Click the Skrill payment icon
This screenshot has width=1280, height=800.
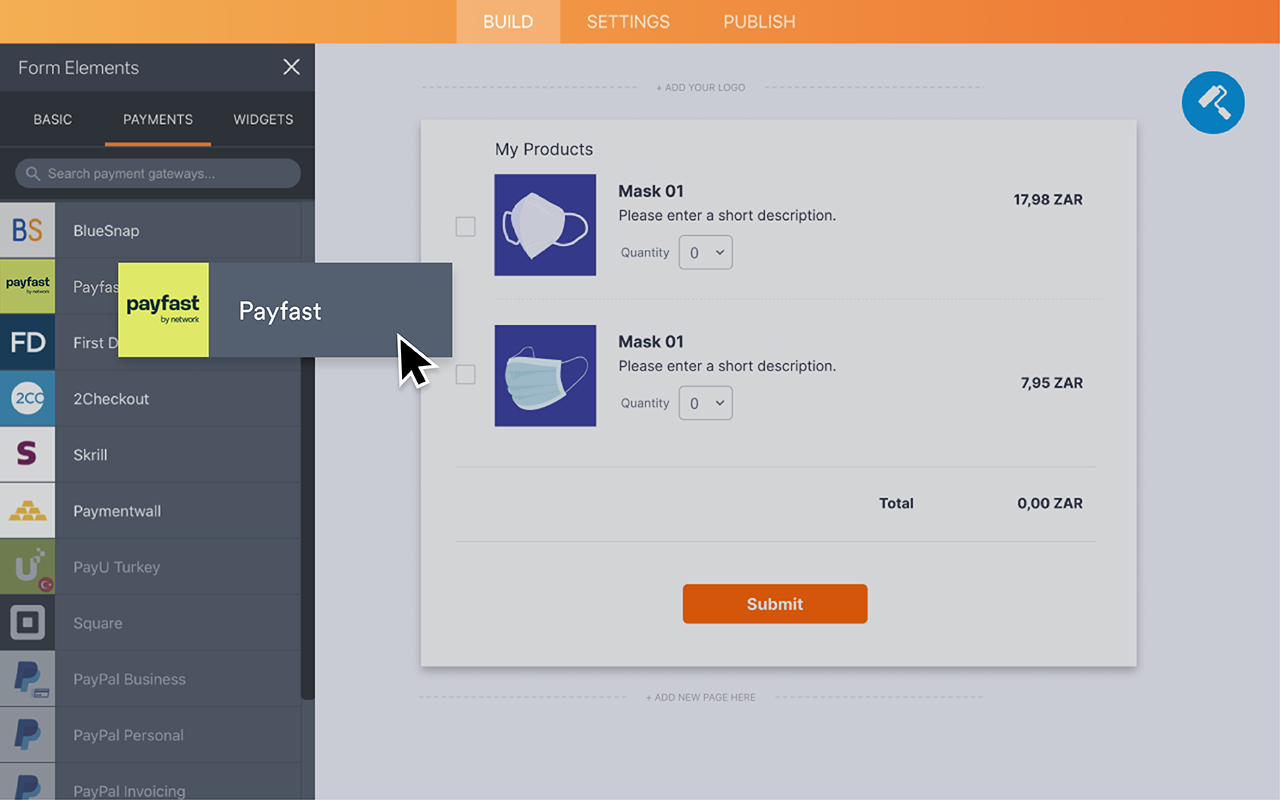pyautogui.click(x=27, y=454)
